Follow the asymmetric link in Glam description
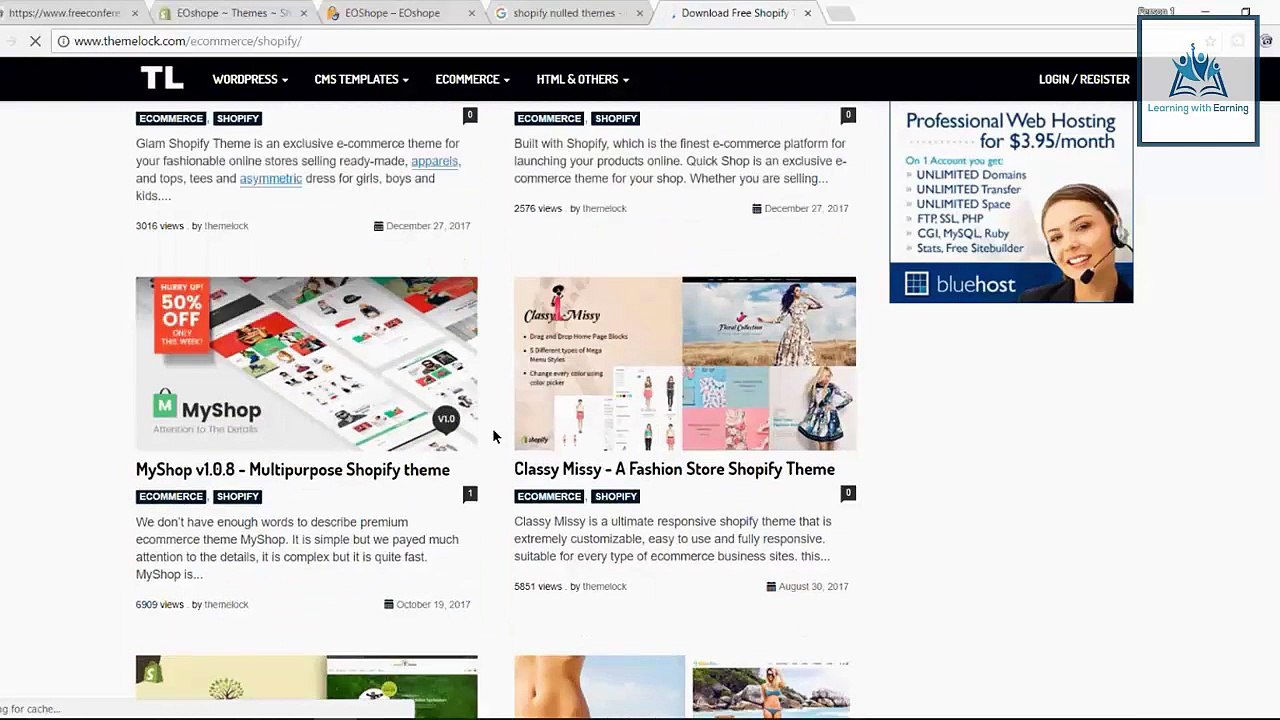The height and width of the screenshot is (720, 1280). [x=271, y=178]
